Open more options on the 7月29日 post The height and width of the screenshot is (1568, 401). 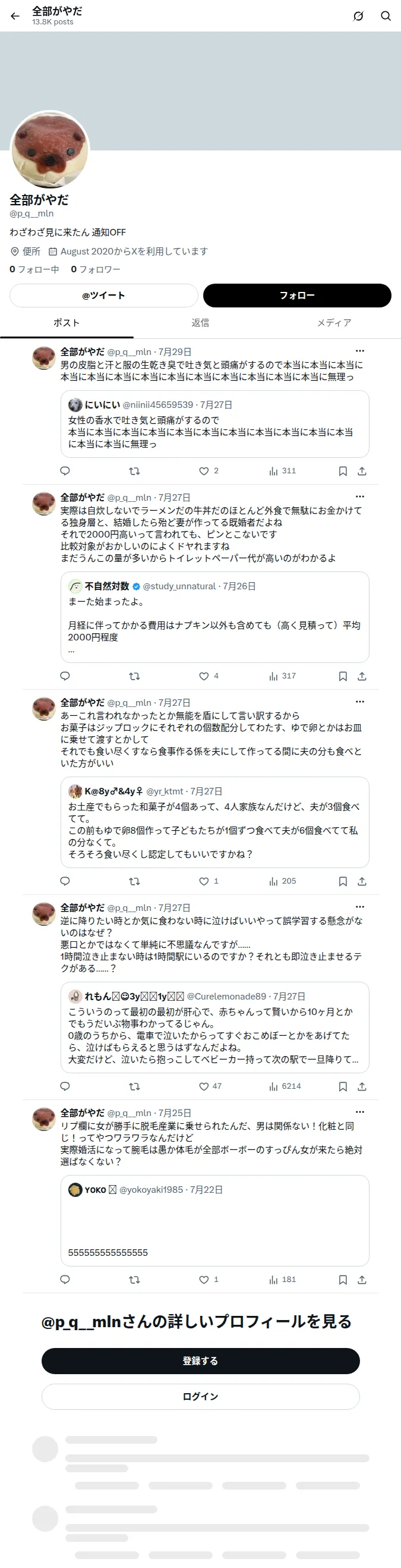359,351
